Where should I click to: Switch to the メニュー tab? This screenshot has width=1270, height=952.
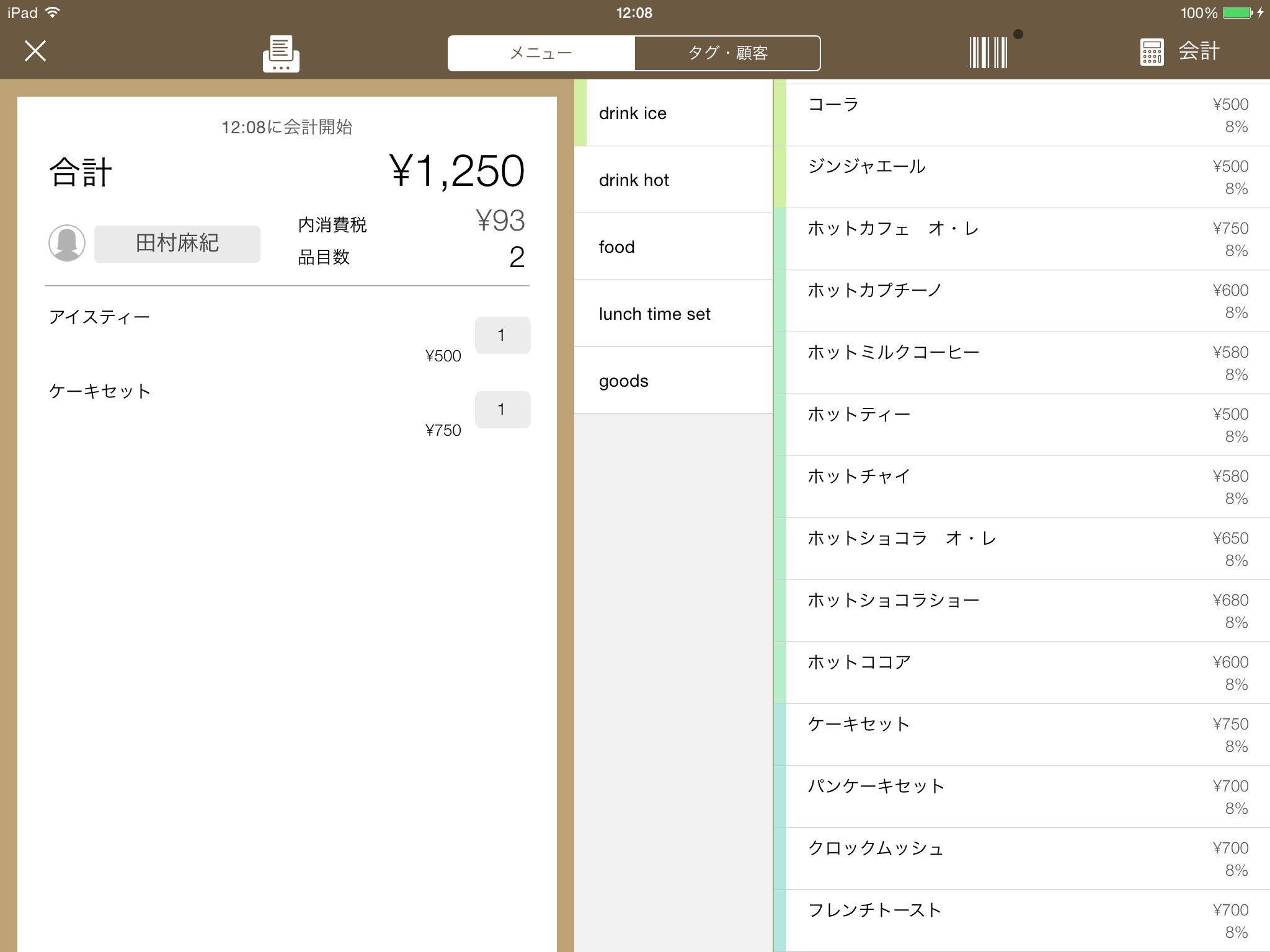pos(541,53)
